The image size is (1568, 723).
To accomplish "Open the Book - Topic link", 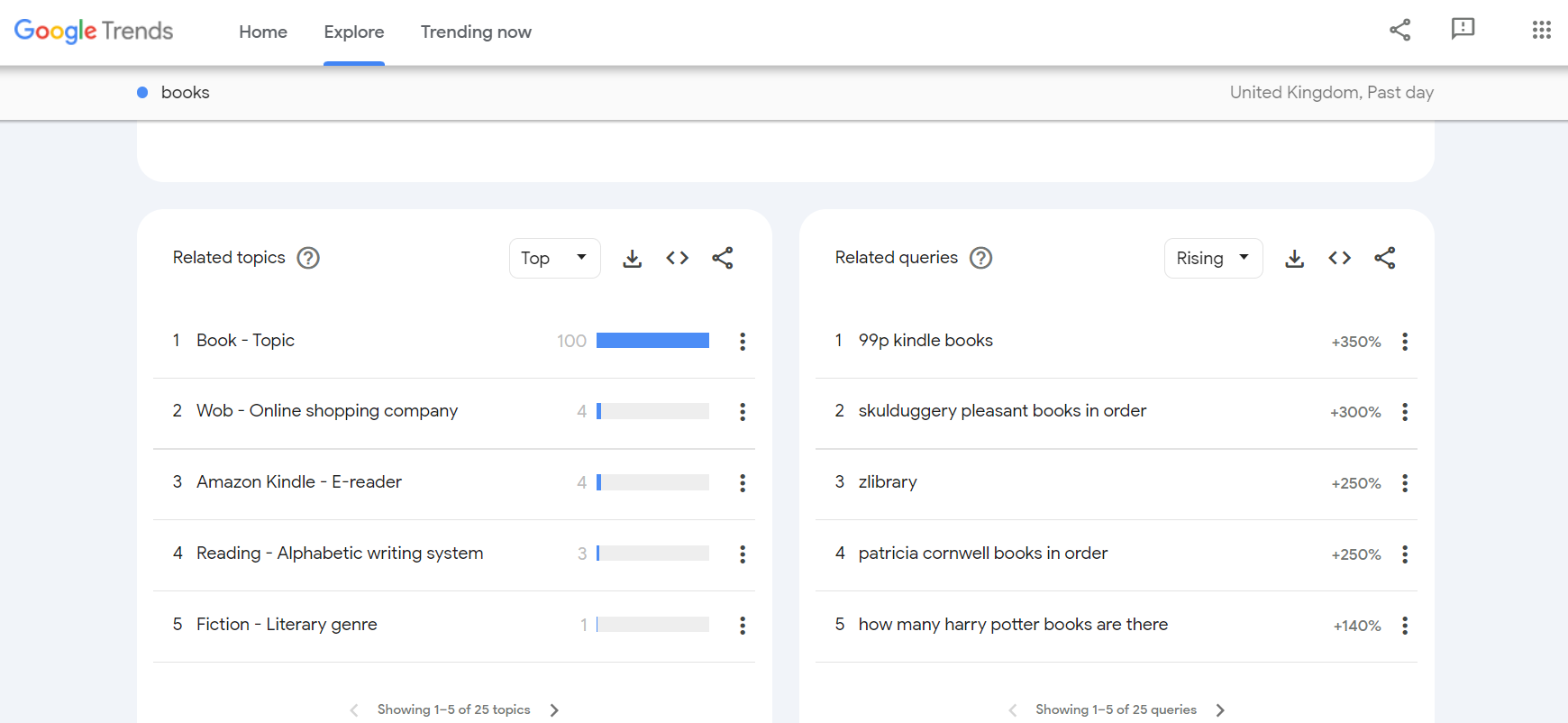I will click(246, 341).
